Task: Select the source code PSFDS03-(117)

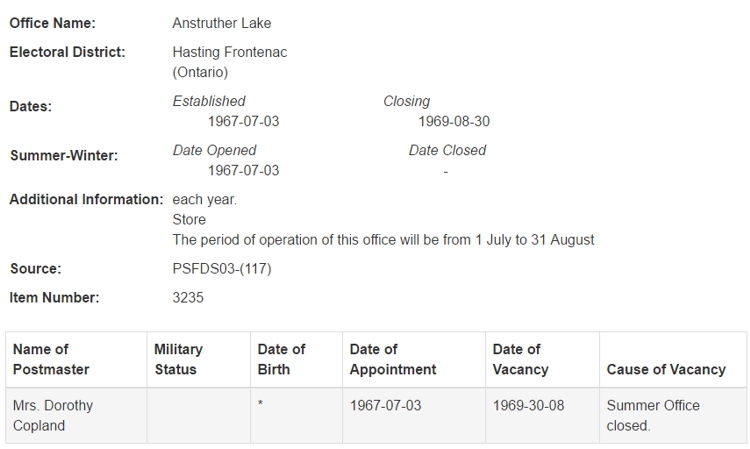Action: 222,269
